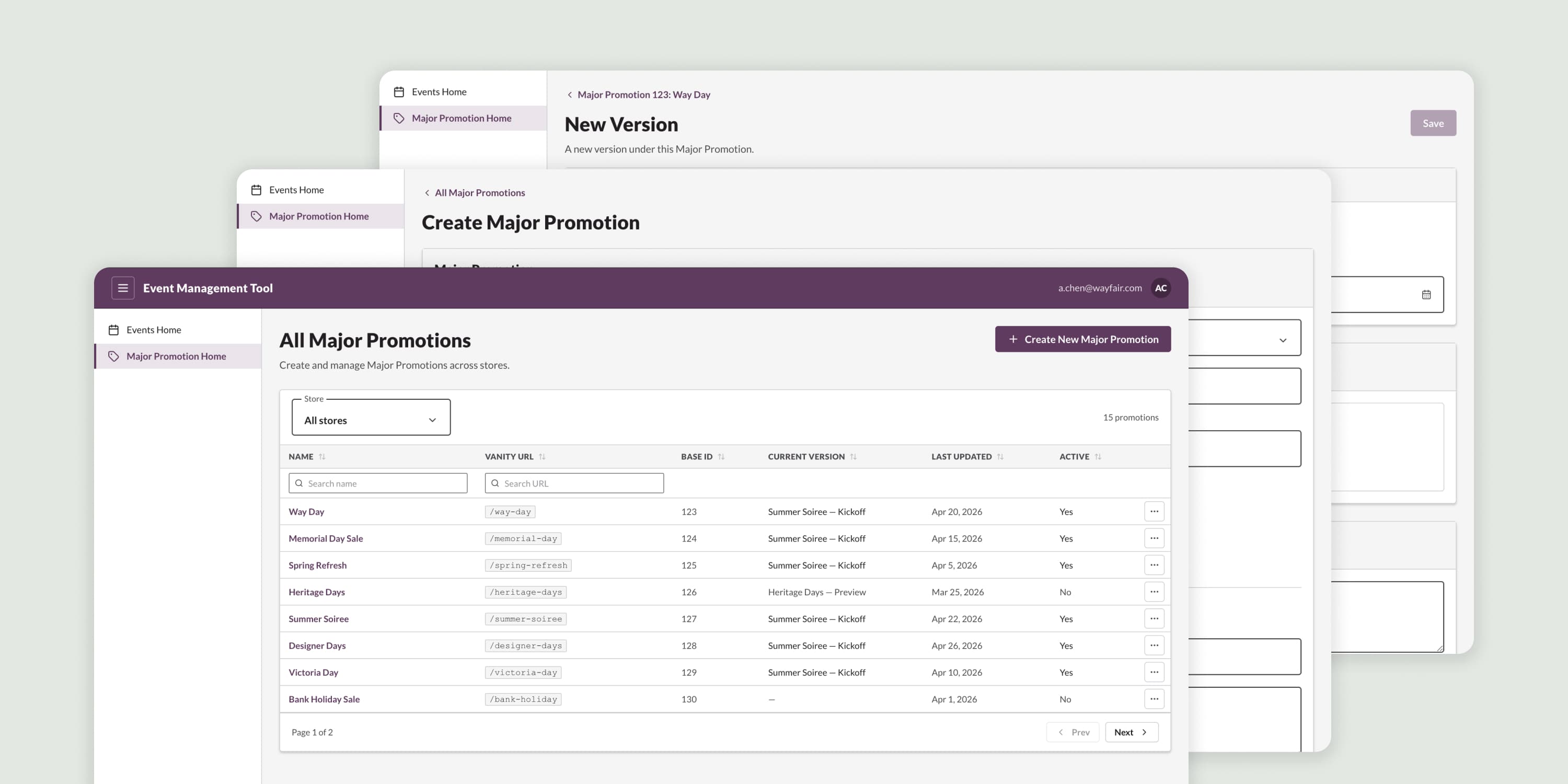
Task: Click the AC user avatar
Action: click(1161, 288)
